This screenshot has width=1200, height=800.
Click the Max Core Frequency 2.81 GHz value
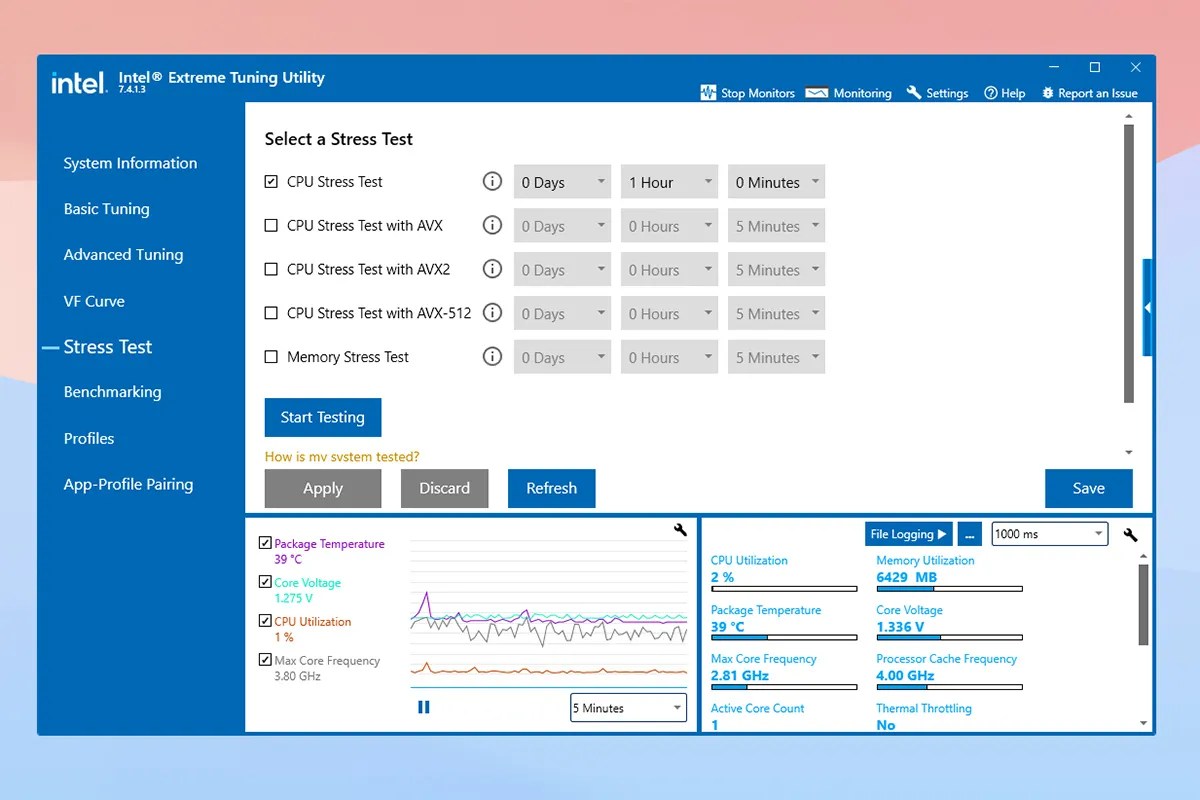coord(740,676)
